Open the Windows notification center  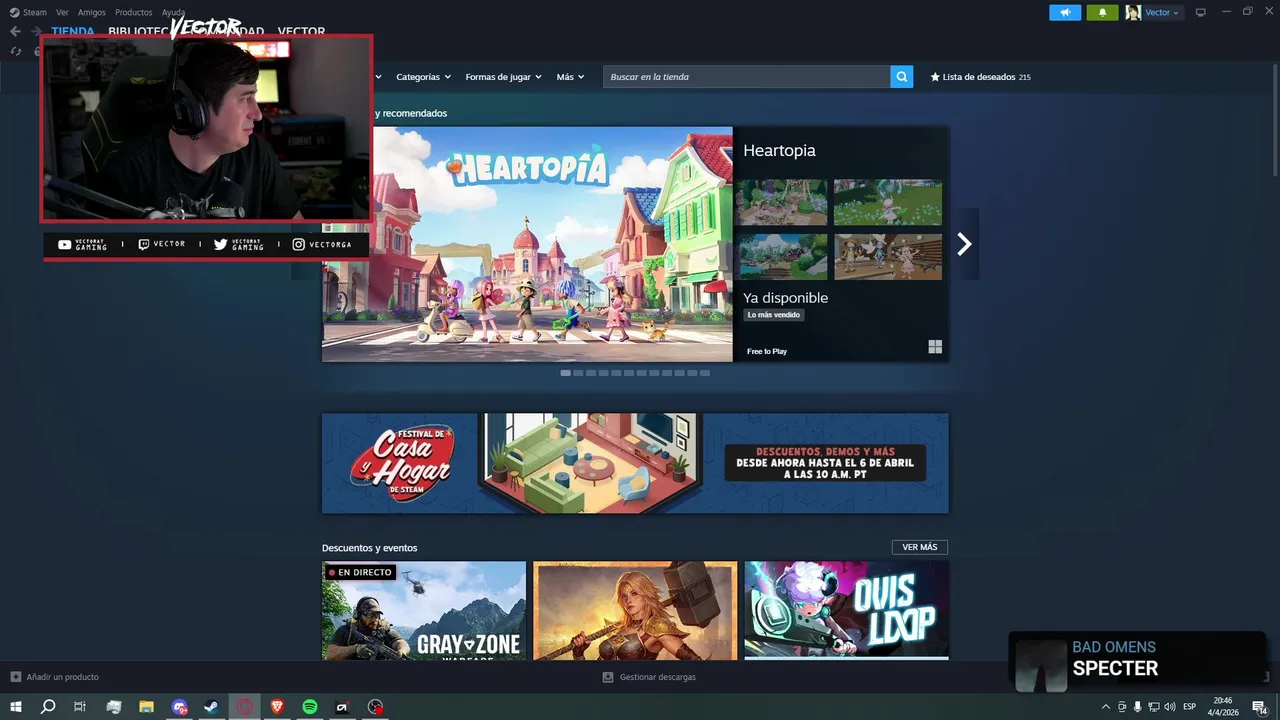pyautogui.click(x=1260, y=707)
